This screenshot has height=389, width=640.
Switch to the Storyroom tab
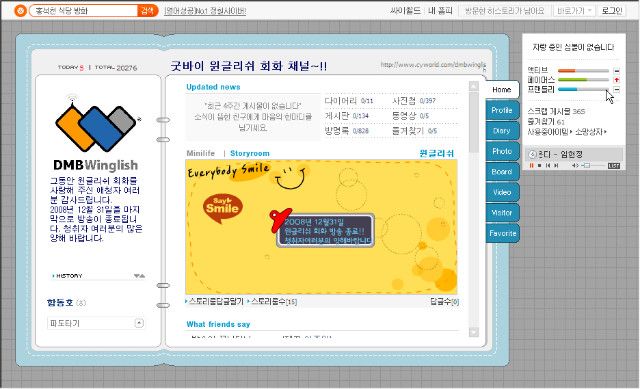(250, 153)
